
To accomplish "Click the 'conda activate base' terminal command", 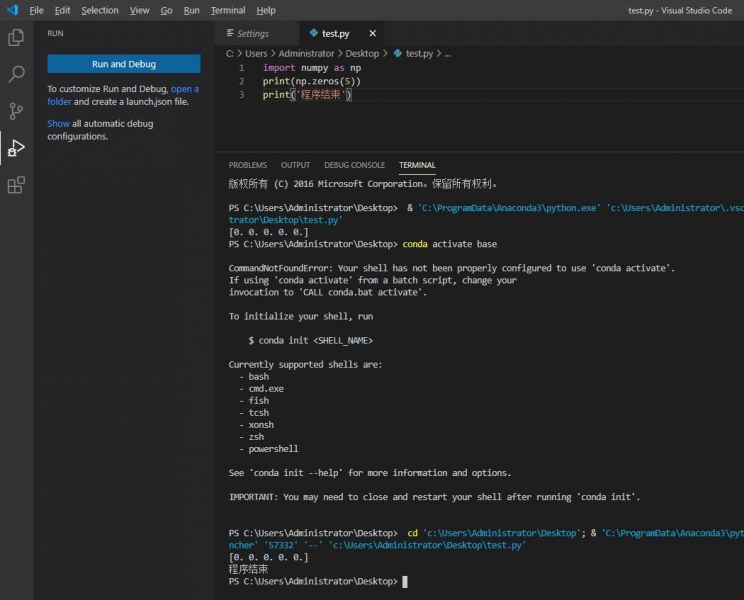I will [x=449, y=244].
